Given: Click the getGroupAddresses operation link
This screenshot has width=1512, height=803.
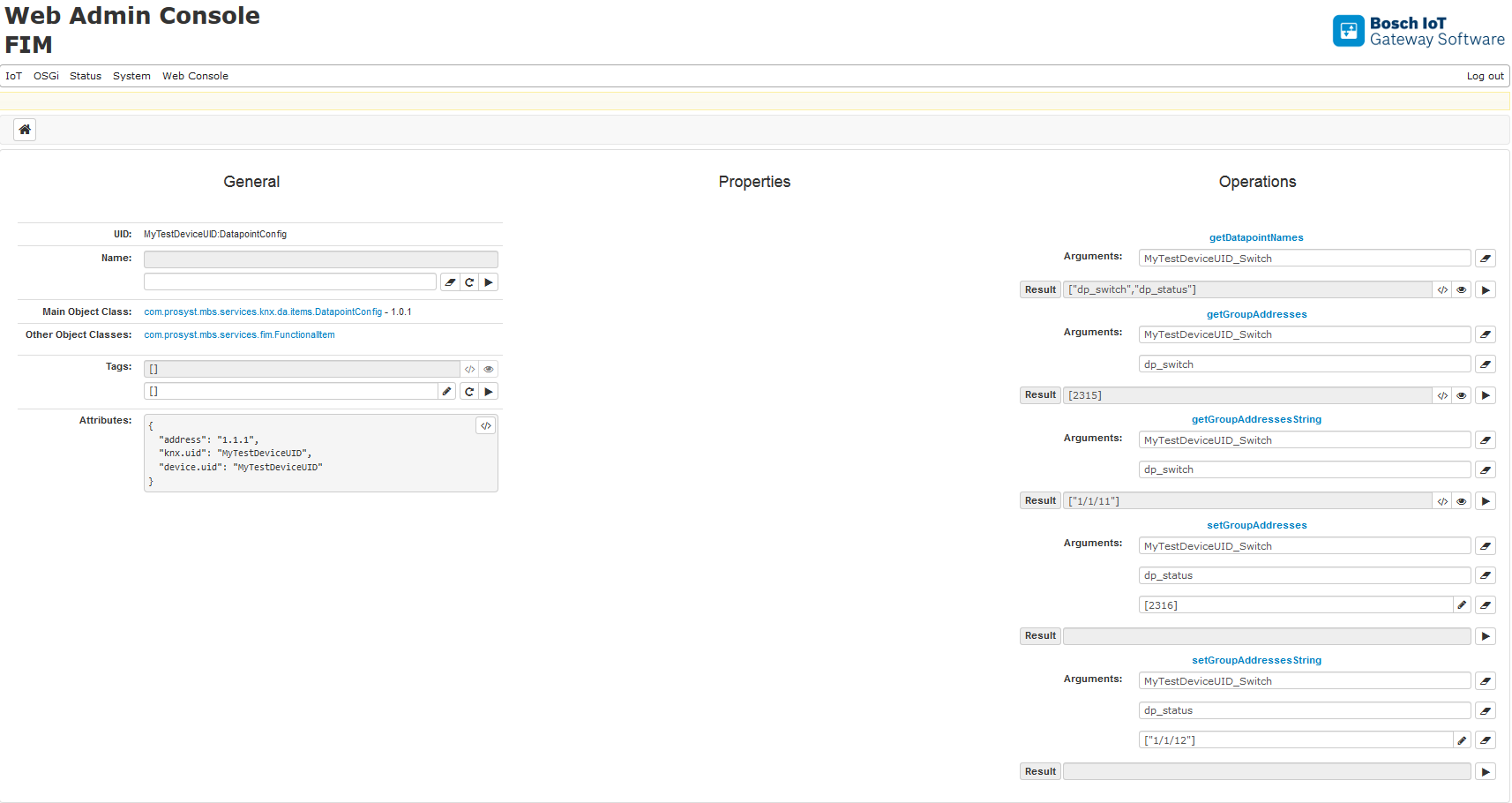Looking at the screenshot, I should [1256, 314].
